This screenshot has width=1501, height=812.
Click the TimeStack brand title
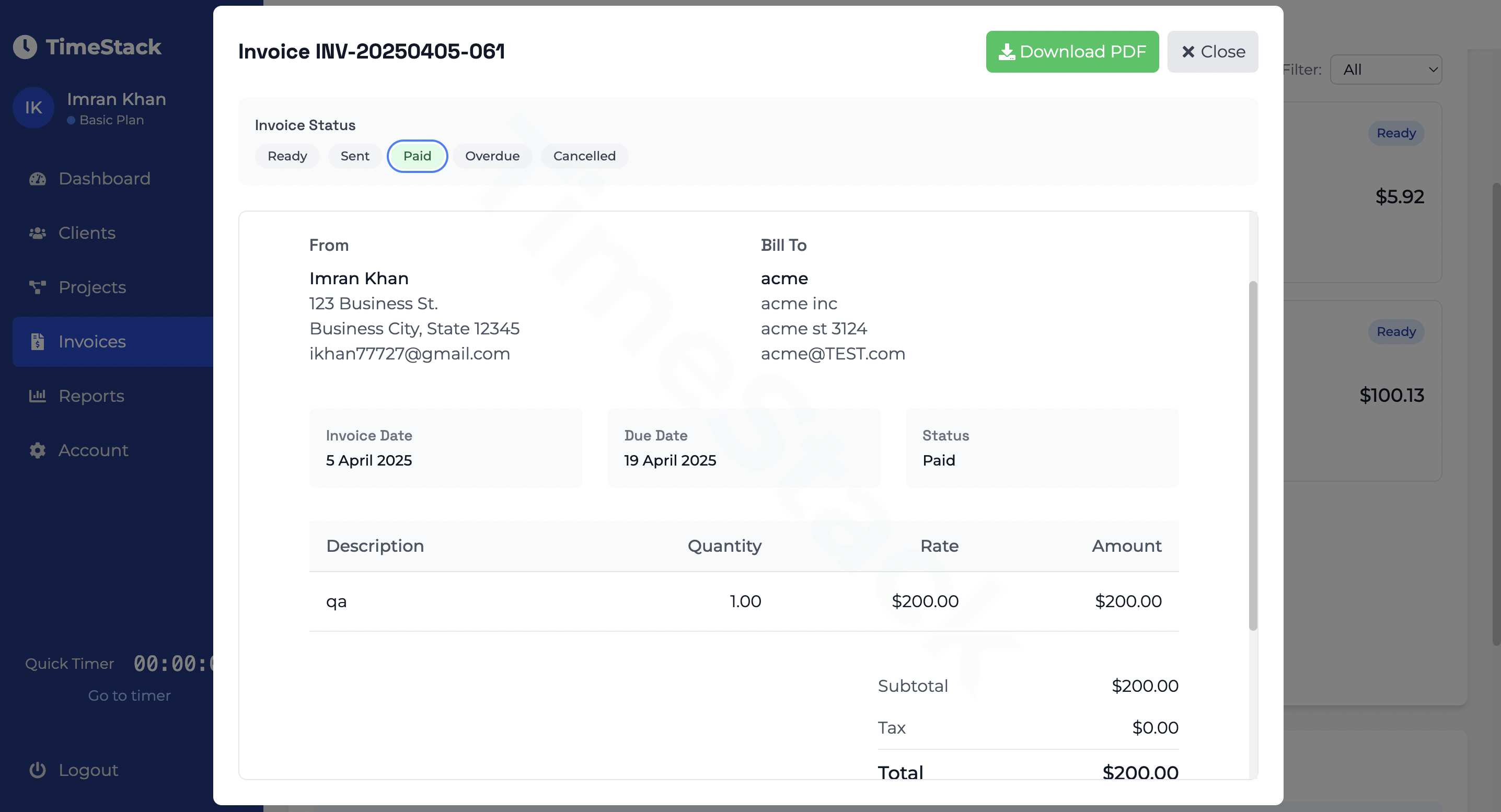coord(103,47)
